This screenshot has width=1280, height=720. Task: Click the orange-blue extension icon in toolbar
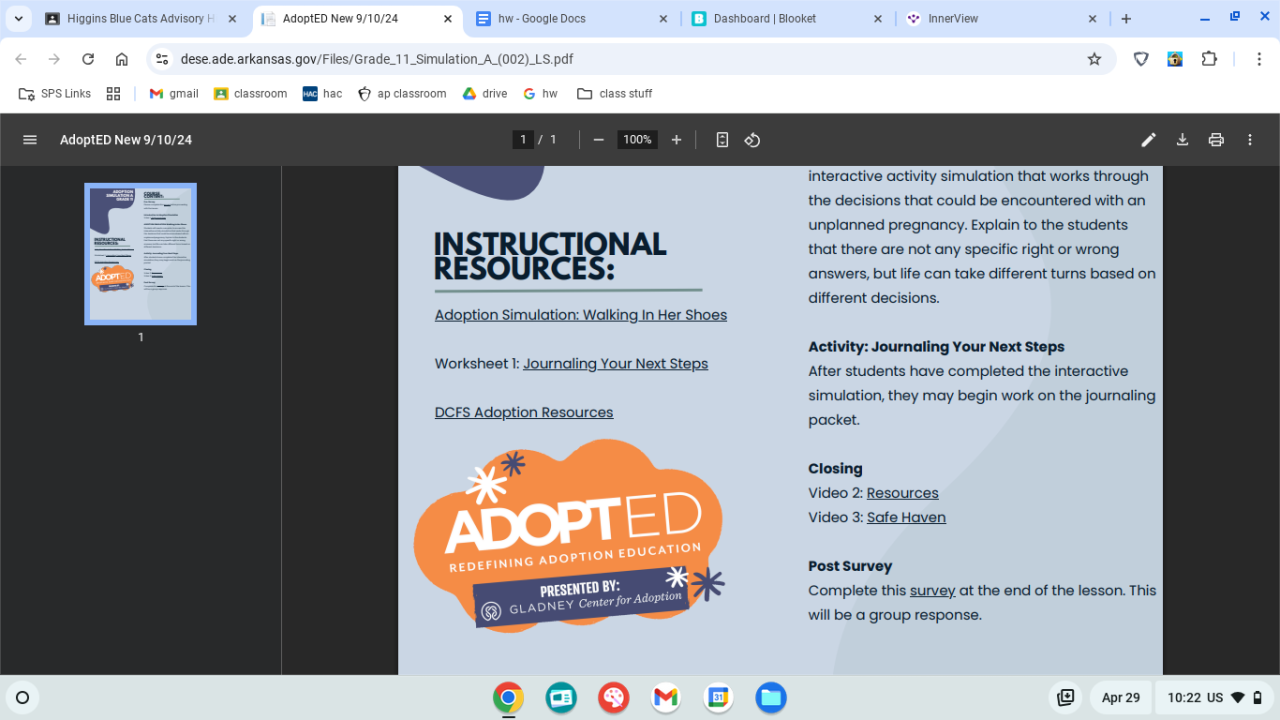pos(1175,59)
